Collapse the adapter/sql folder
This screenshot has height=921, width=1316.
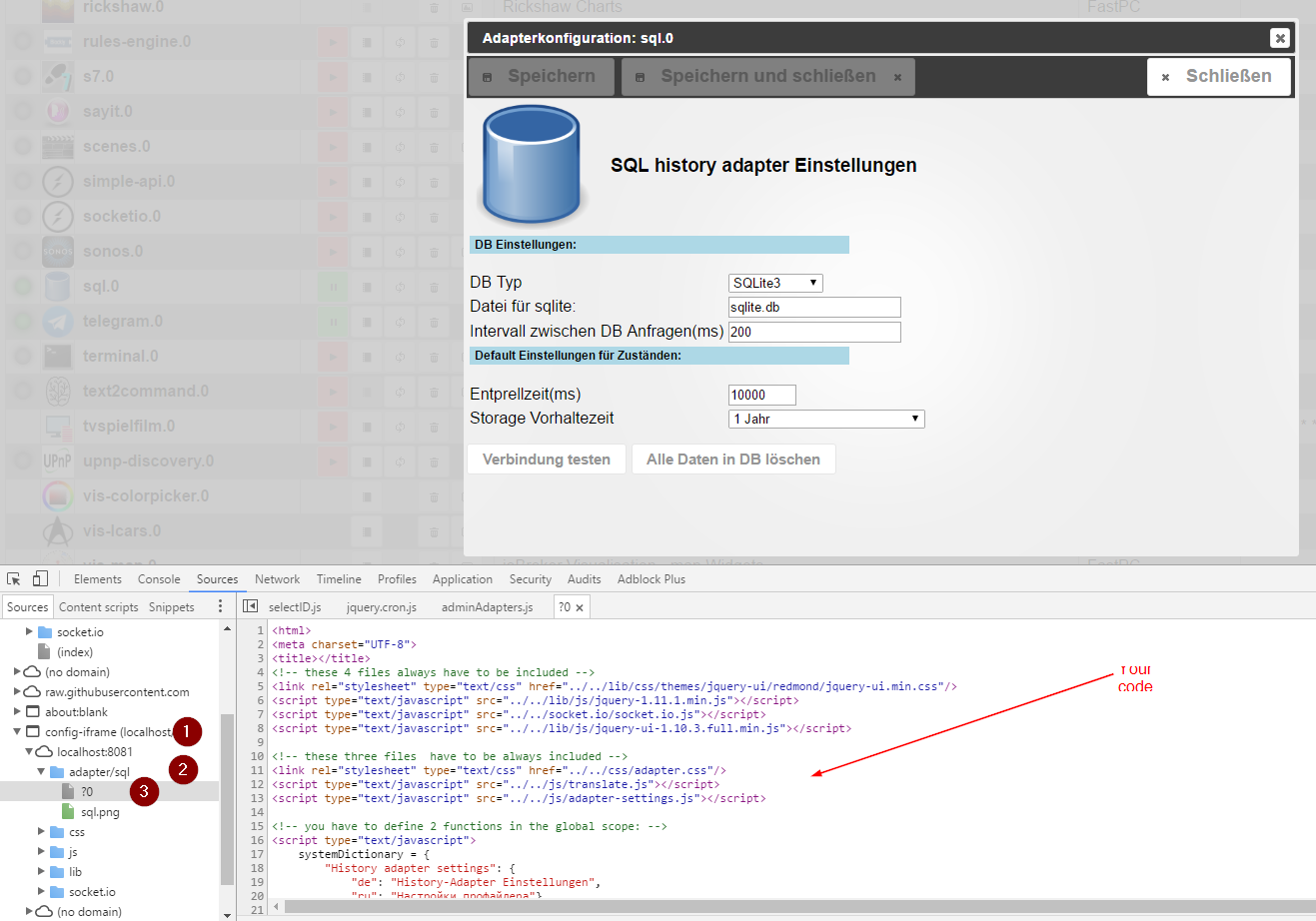point(41,771)
